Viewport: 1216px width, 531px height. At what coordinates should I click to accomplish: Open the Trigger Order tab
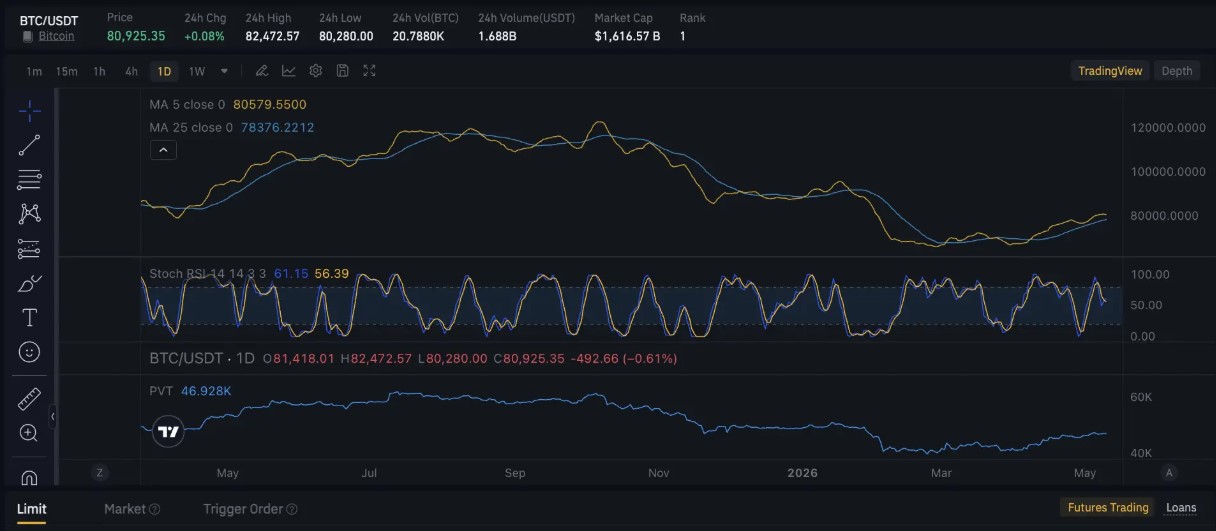(x=250, y=509)
